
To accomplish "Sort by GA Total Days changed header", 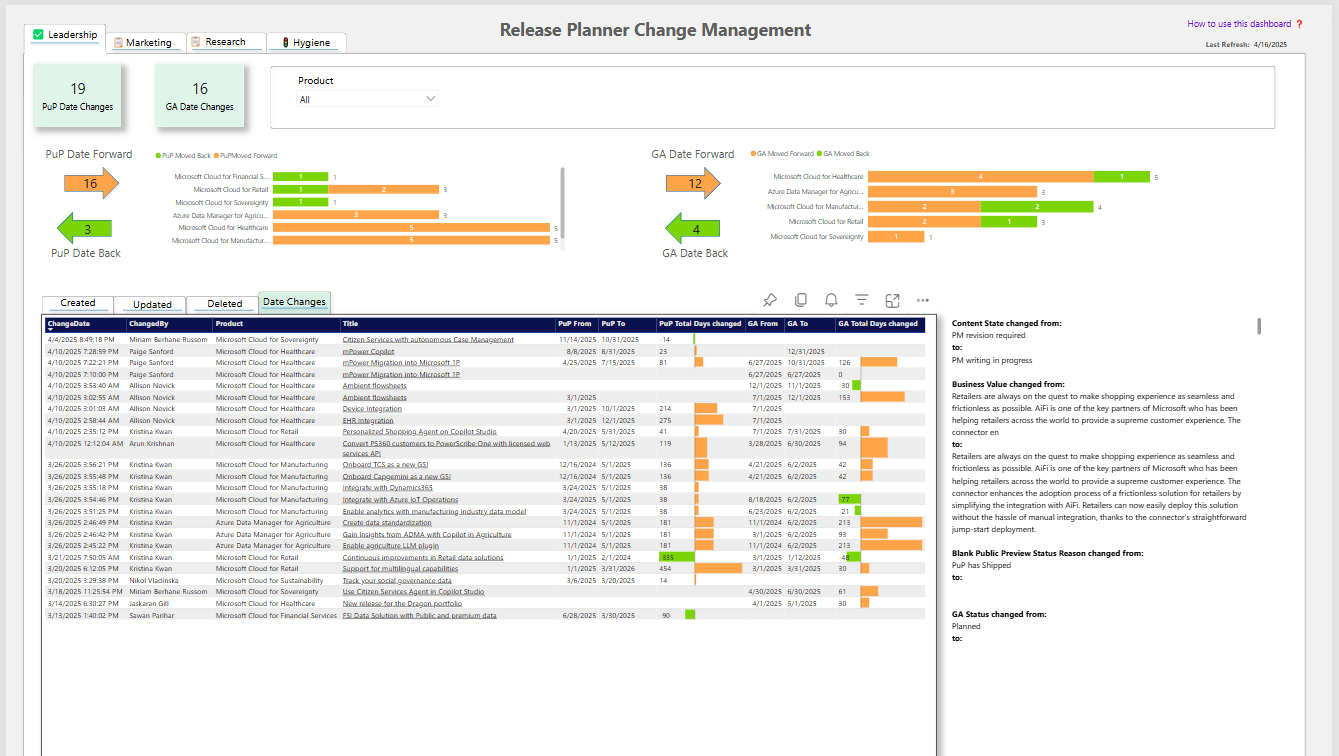I will click(878, 324).
